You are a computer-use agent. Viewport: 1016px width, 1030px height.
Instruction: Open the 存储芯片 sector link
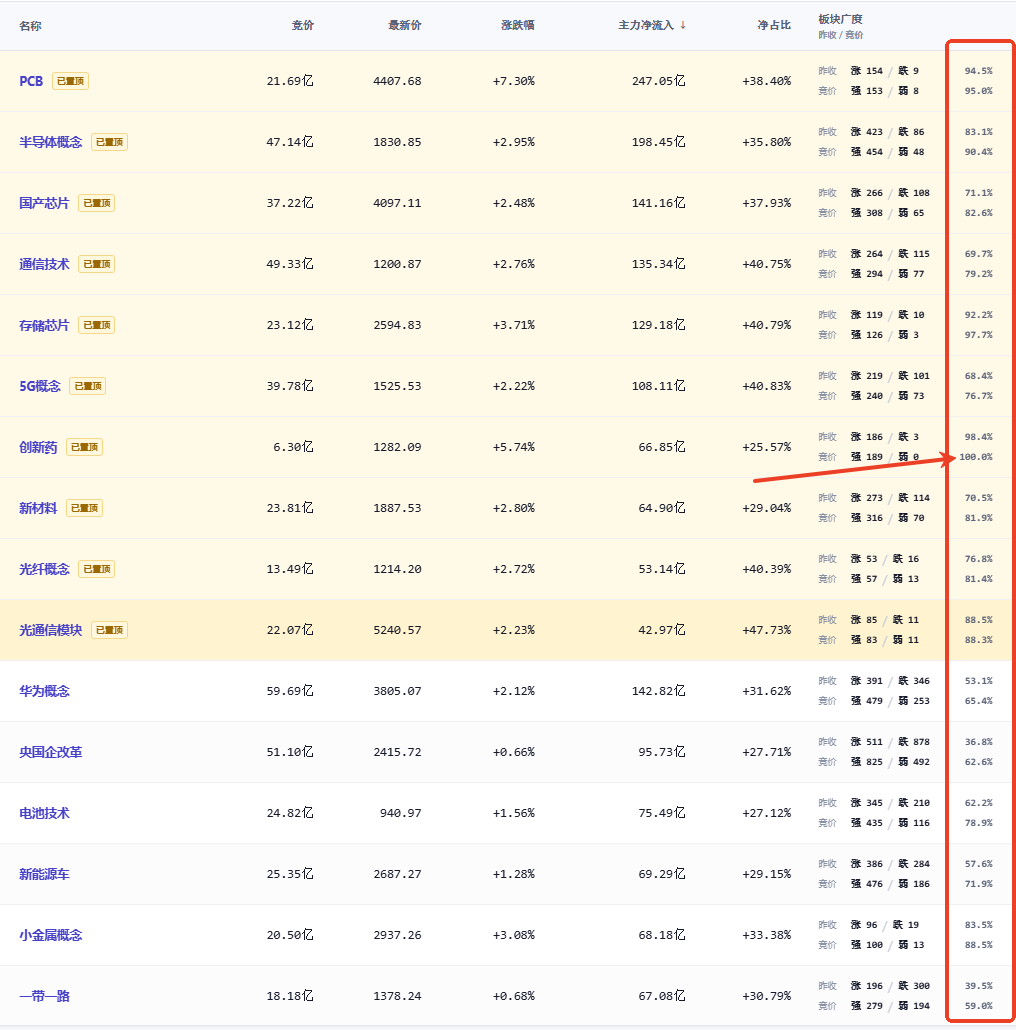pos(44,325)
